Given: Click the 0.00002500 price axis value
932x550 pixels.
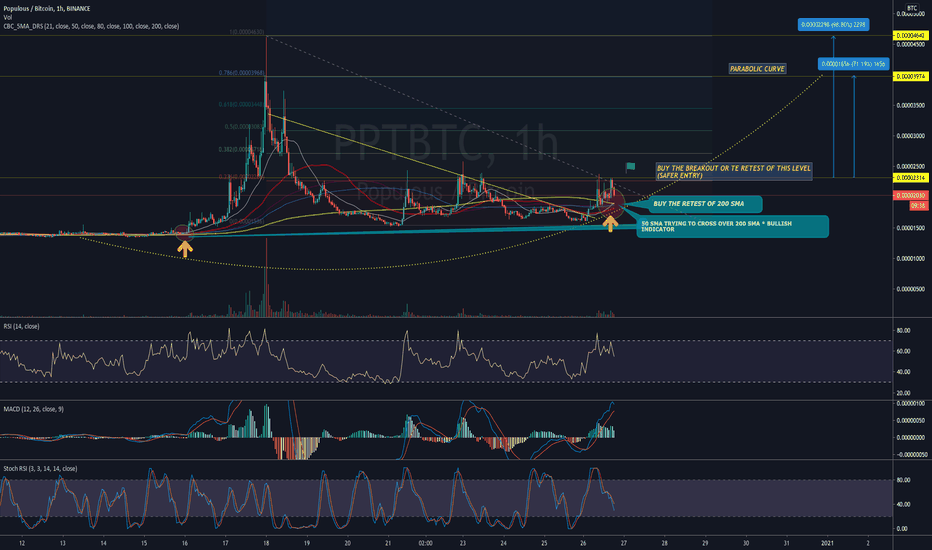Looking at the screenshot, I should [x=911, y=167].
